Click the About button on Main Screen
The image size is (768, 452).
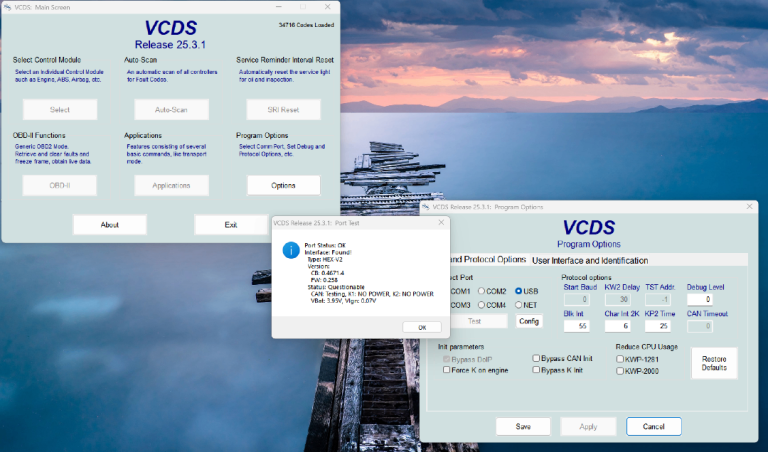click(110, 225)
